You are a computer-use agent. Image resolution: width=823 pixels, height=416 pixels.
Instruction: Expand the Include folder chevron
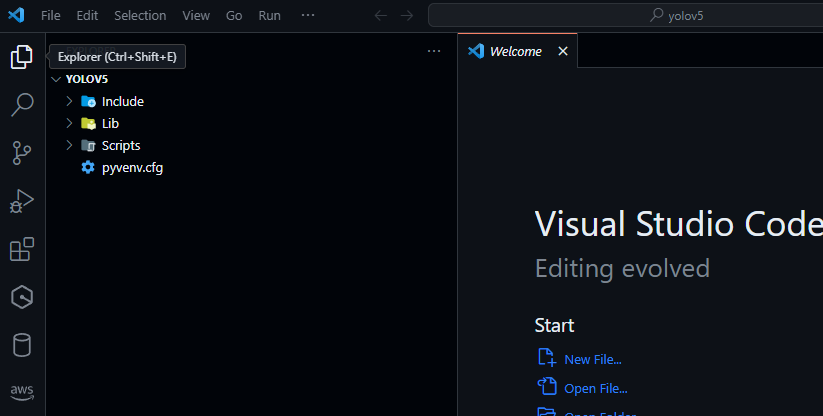tap(69, 101)
